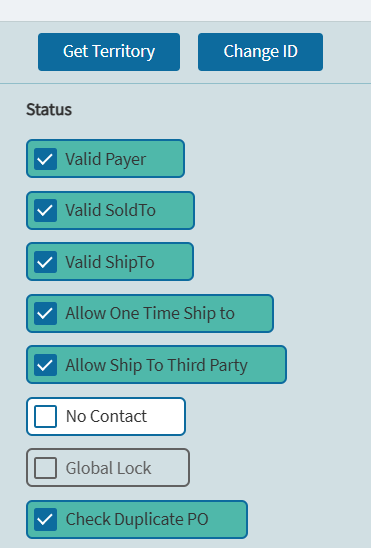Click the Valid ShipTo label text
Image resolution: width=371 pixels, height=548 pixels.
(110, 262)
